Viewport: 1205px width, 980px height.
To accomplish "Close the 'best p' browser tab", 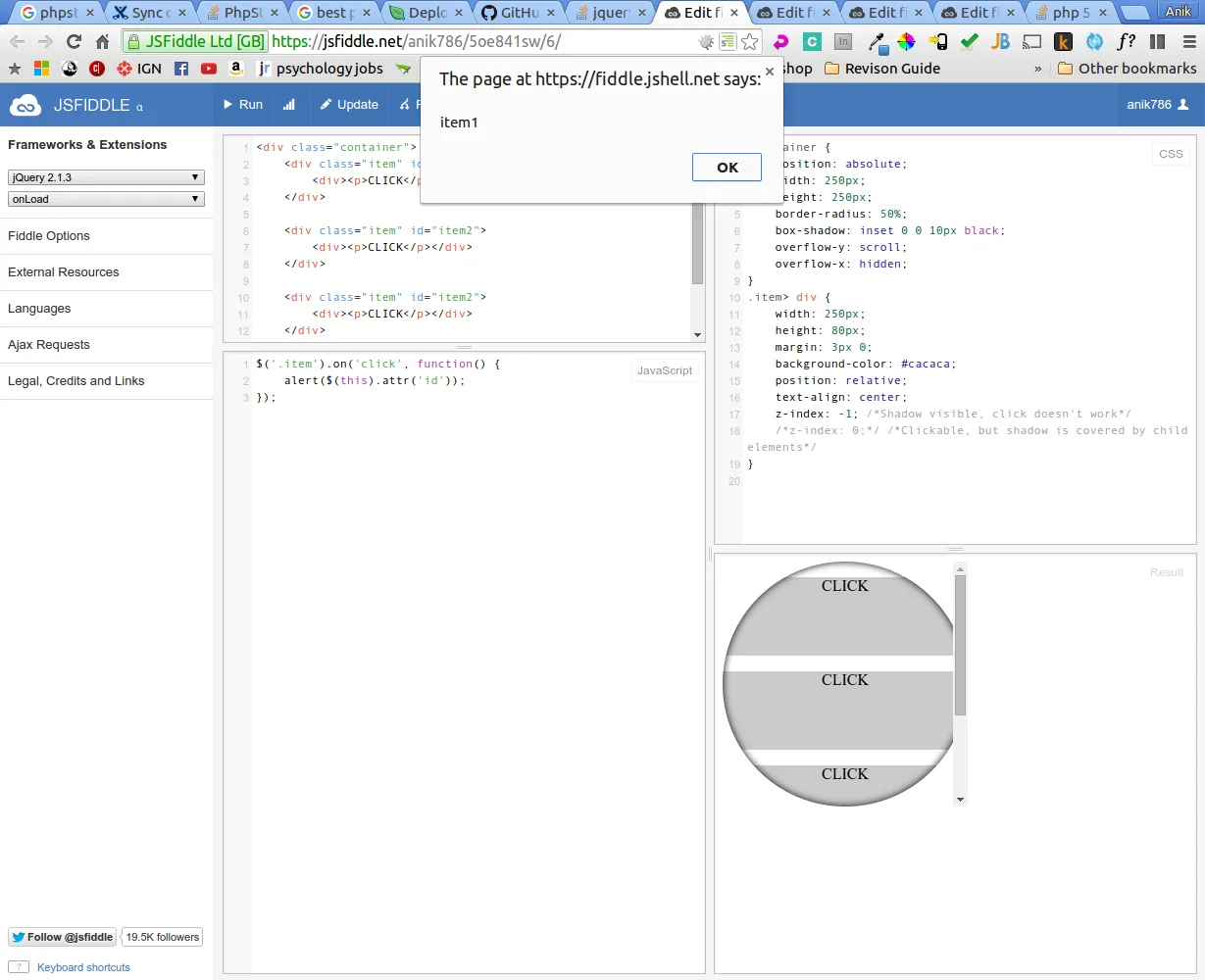I will (366, 13).
